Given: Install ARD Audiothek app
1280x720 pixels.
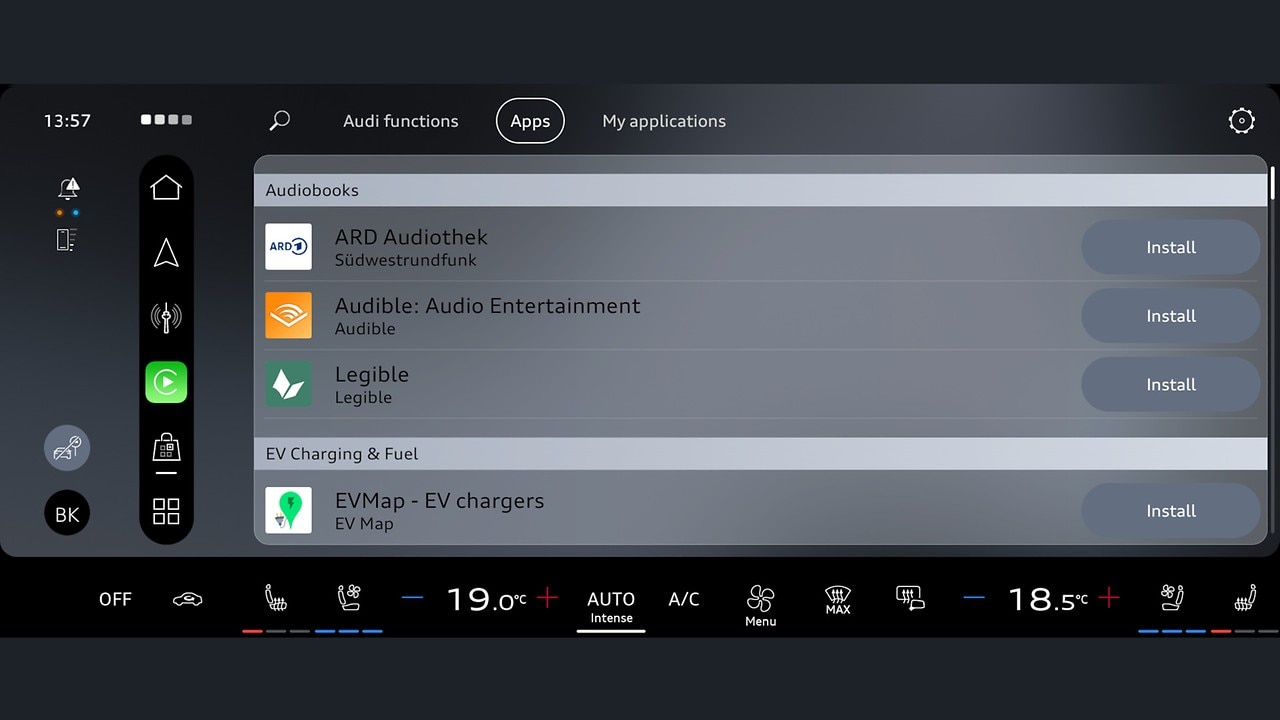Looking at the screenshot, I should pos(1170,247).
